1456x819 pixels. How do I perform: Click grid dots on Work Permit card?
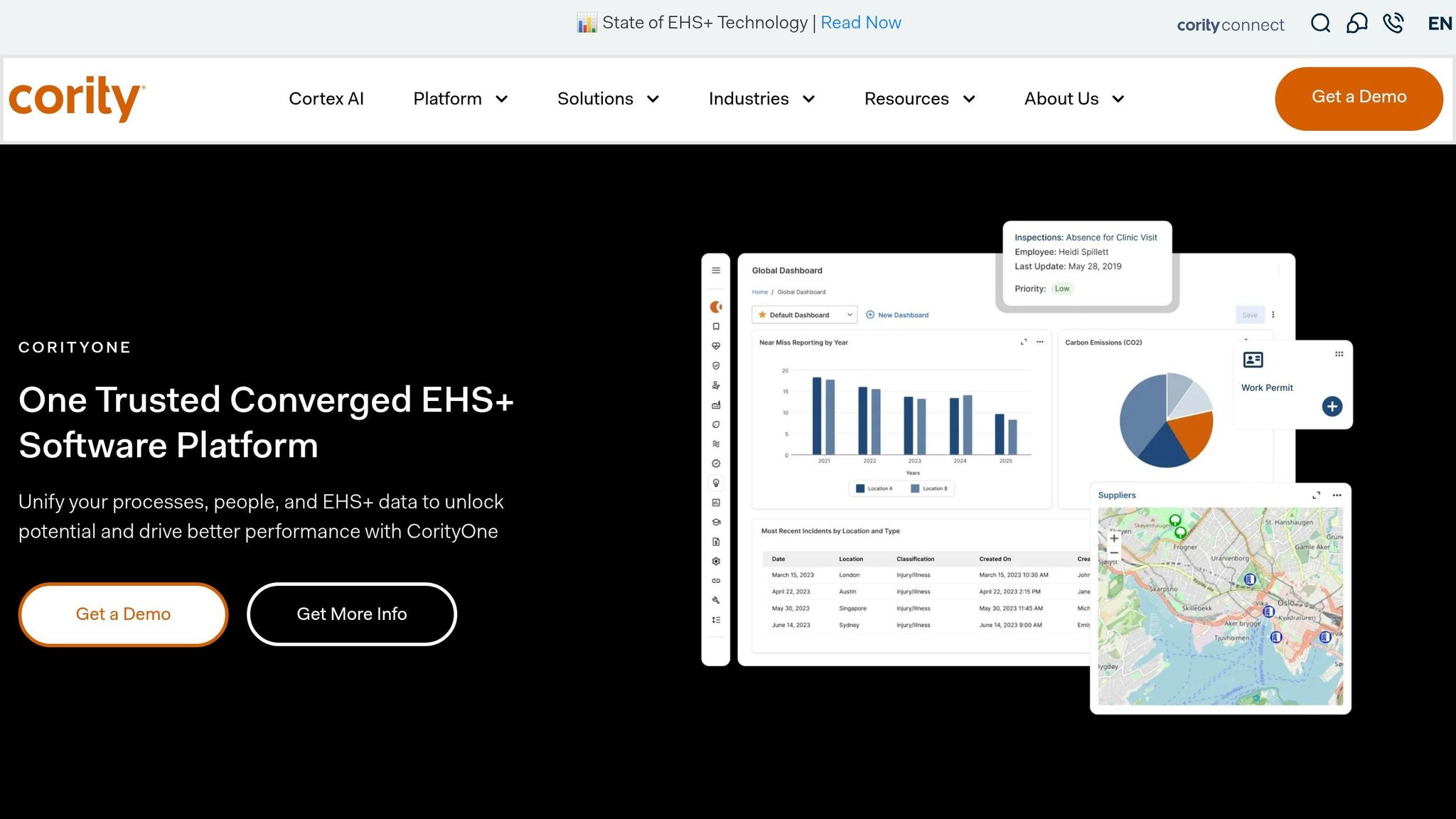pyautogui.click(x=1339, y=353)
